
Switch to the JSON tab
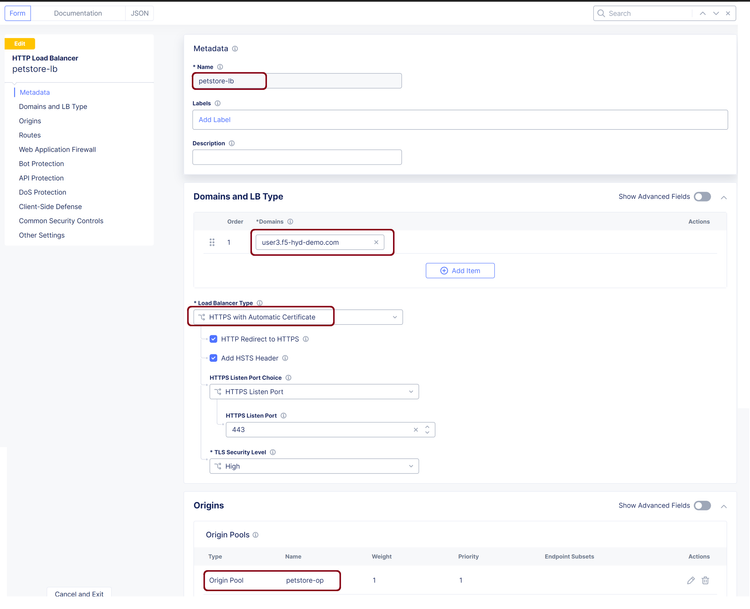[x=140, y=13]
